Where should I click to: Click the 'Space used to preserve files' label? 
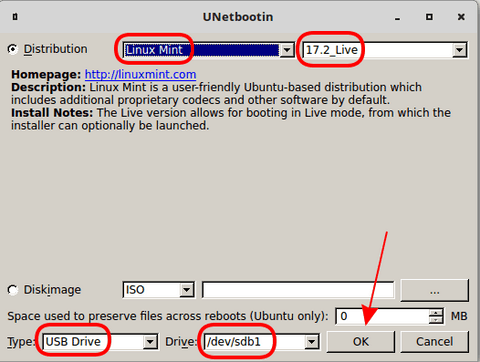(x=168, y=316)
